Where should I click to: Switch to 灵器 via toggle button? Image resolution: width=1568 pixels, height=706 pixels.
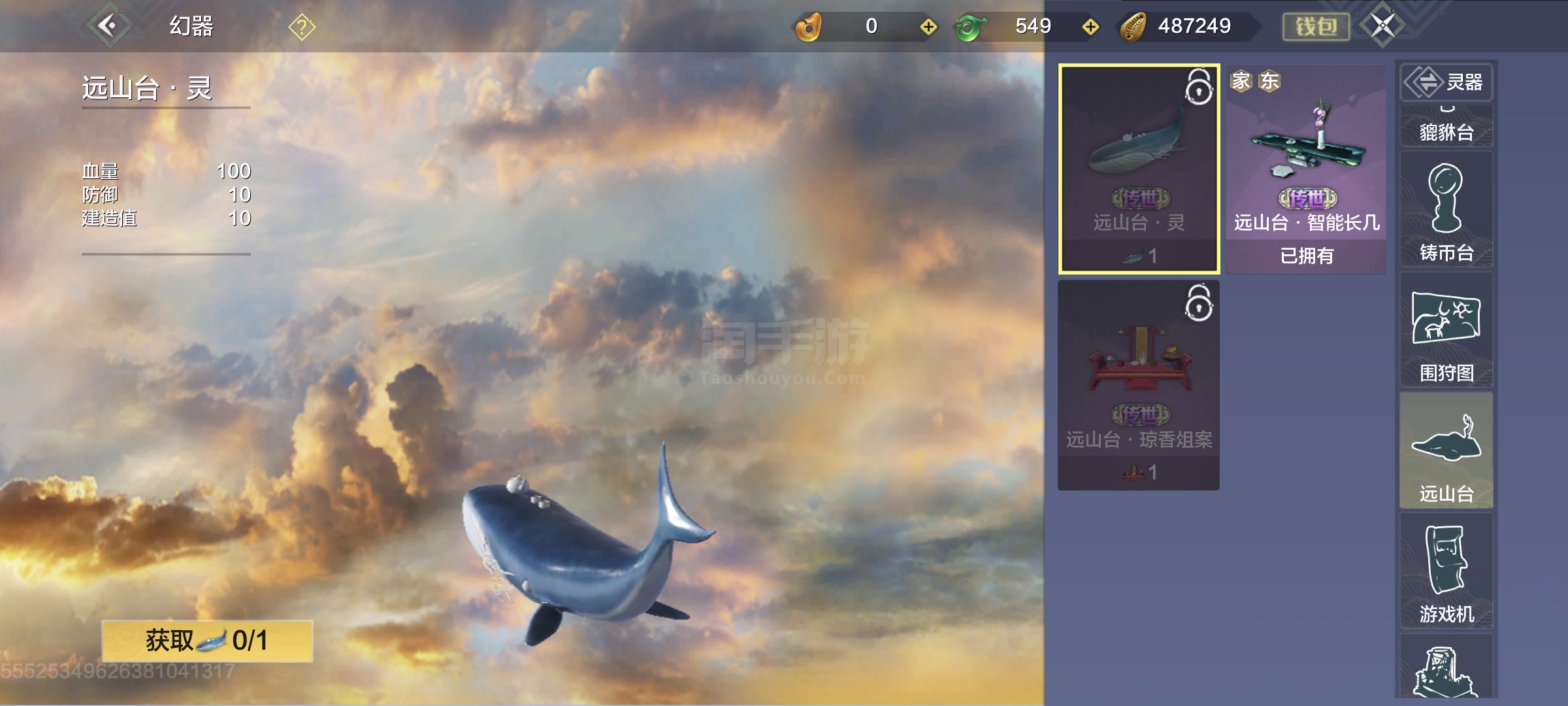(x=1446, y=82)
